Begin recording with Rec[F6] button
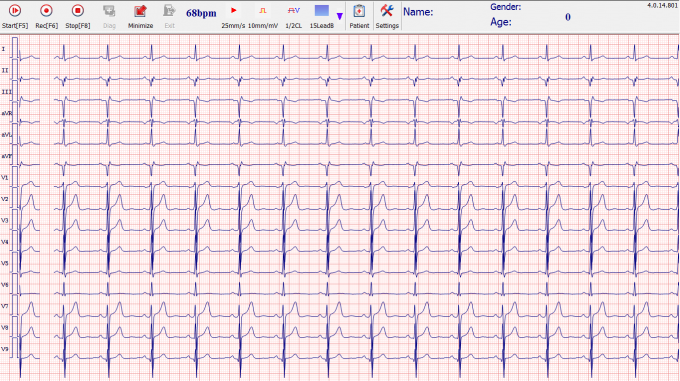680x381 pixels. [46, 16]
